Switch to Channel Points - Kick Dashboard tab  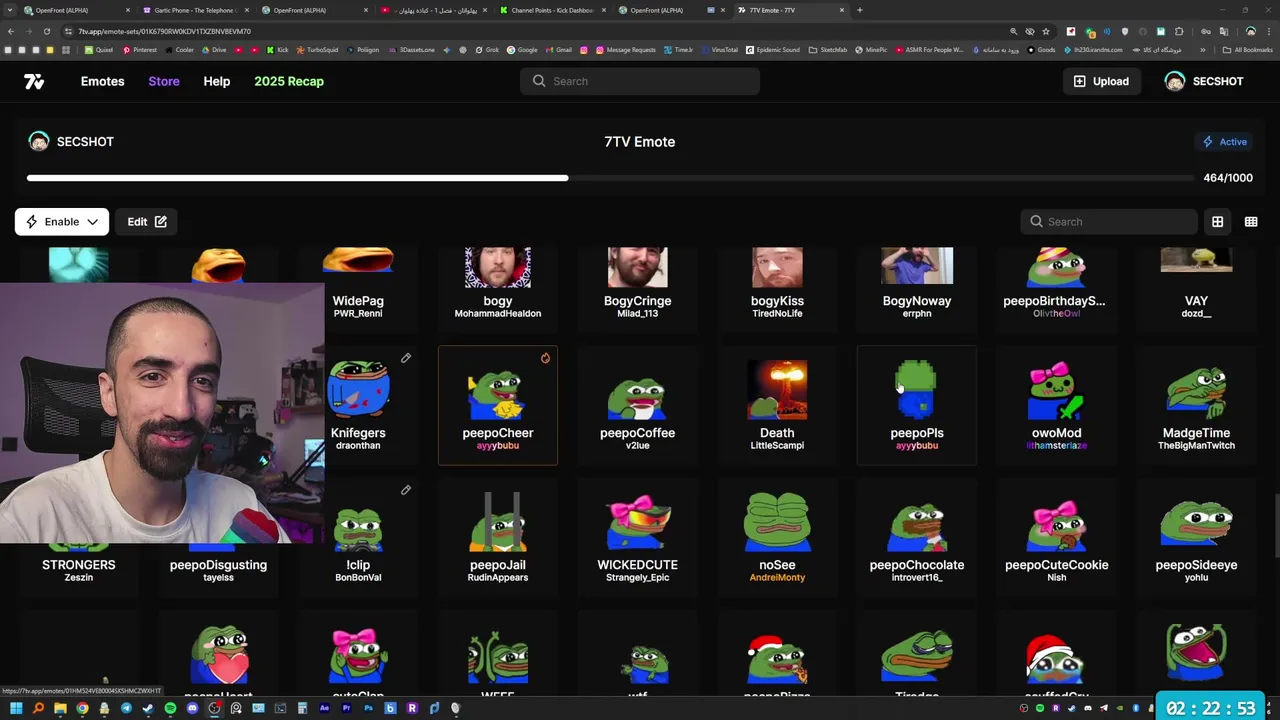pos(551,10)
